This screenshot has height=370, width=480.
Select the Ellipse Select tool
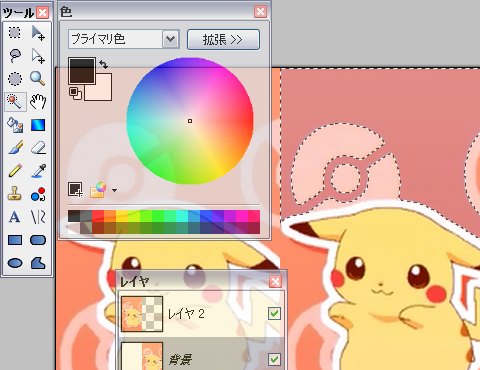click(x=15, y=79)
